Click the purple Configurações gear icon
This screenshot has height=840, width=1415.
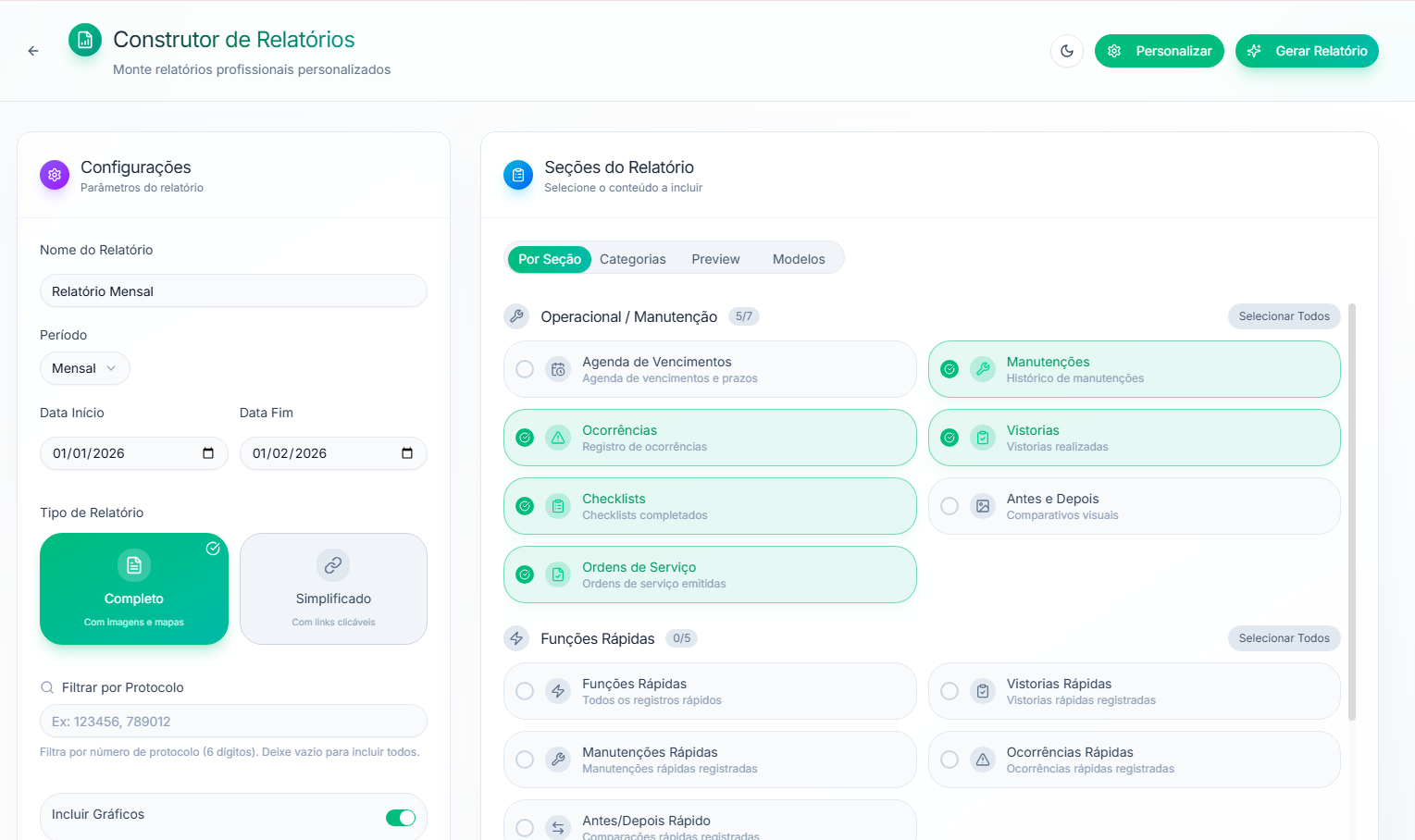point(55,174)
